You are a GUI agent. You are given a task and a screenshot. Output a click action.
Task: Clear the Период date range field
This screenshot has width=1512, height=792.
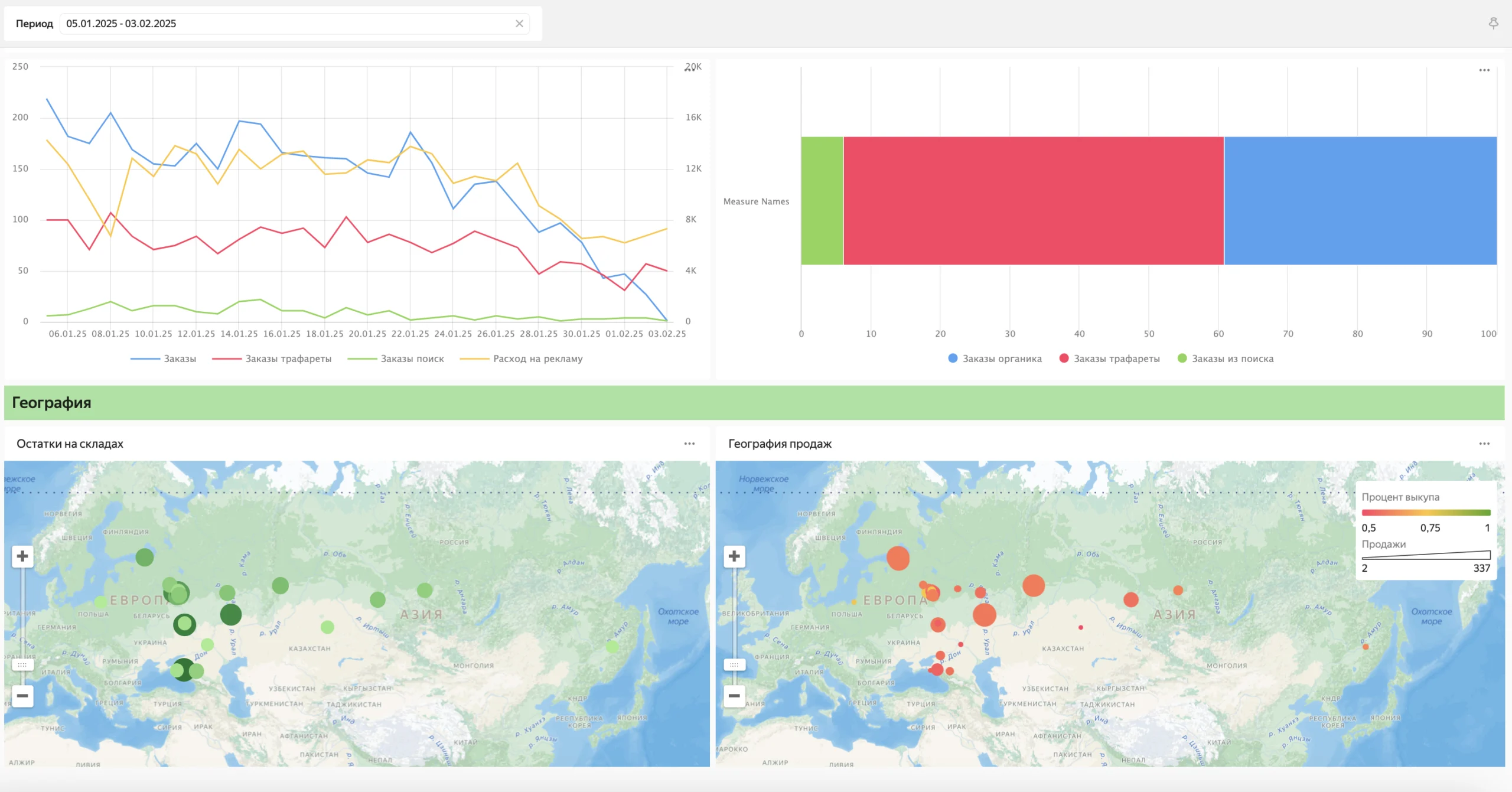(519, 24)
